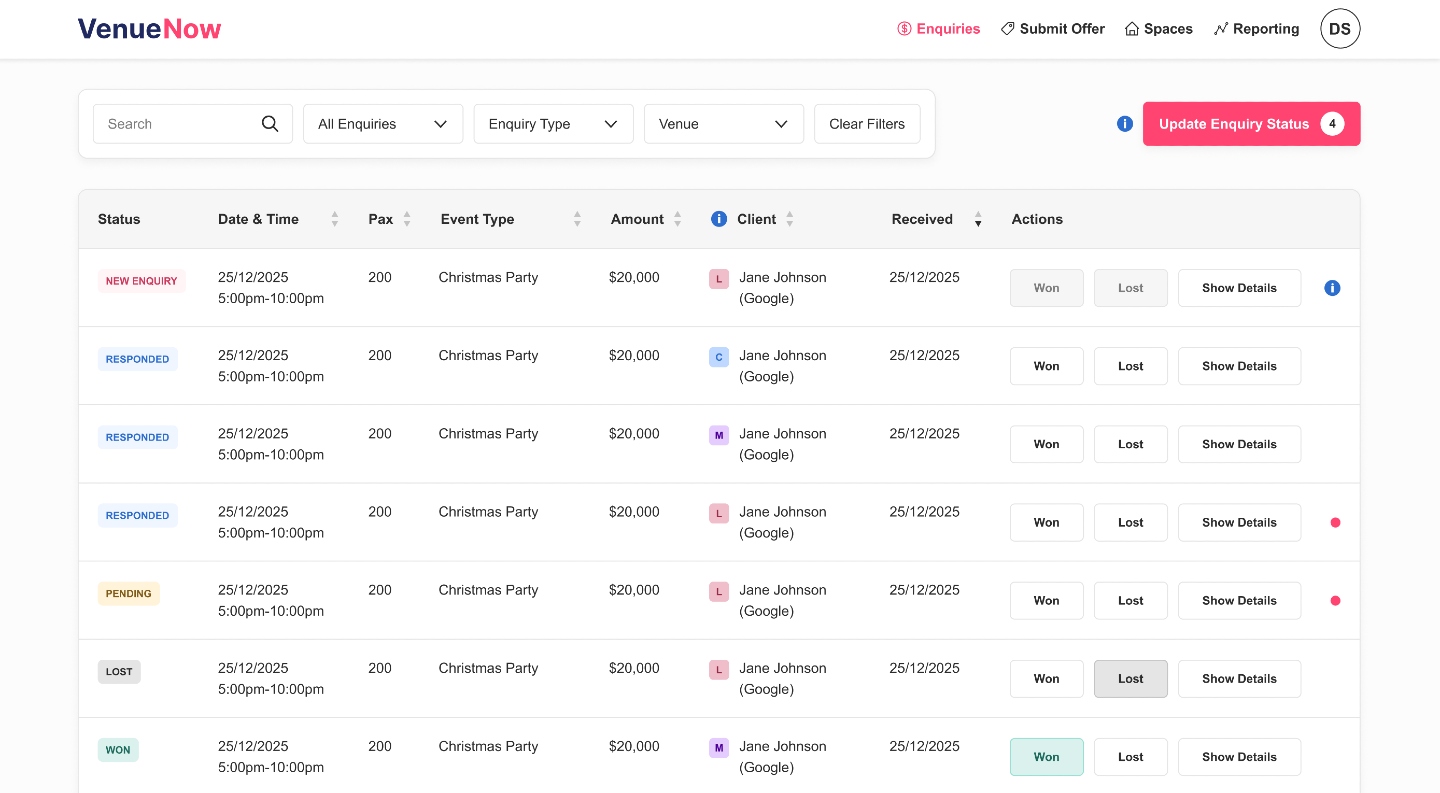Click NEW ENQUIRY status tag
Screen dimensions: 1440x793
142,281
